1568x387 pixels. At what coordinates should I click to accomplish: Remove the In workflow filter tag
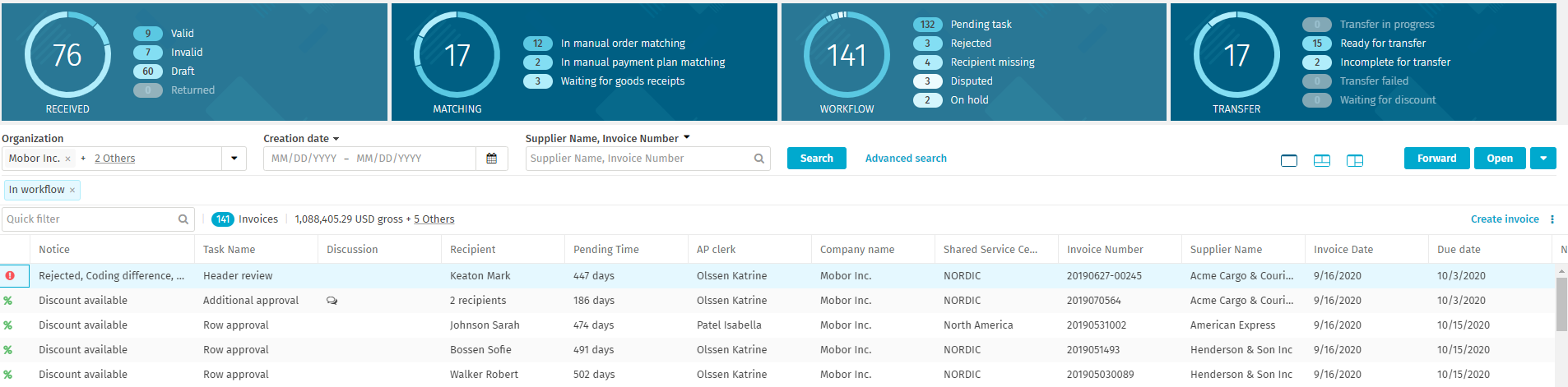coord(72,191)
